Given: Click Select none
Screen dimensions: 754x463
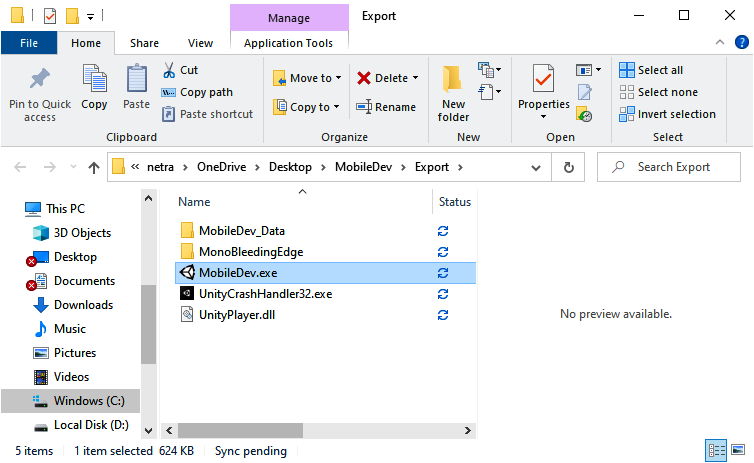Looking at the screenshot, I should point(659,92).
